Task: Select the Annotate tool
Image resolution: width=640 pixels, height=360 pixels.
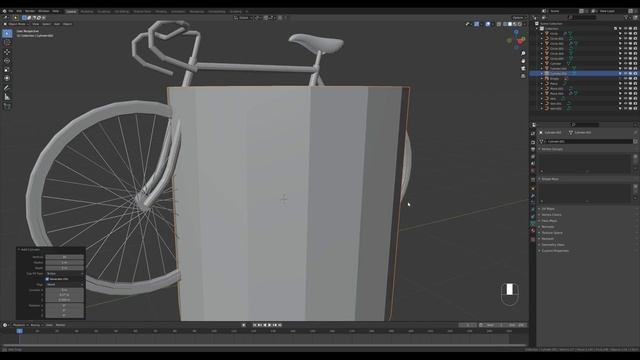Action: [x=7, y=88]
